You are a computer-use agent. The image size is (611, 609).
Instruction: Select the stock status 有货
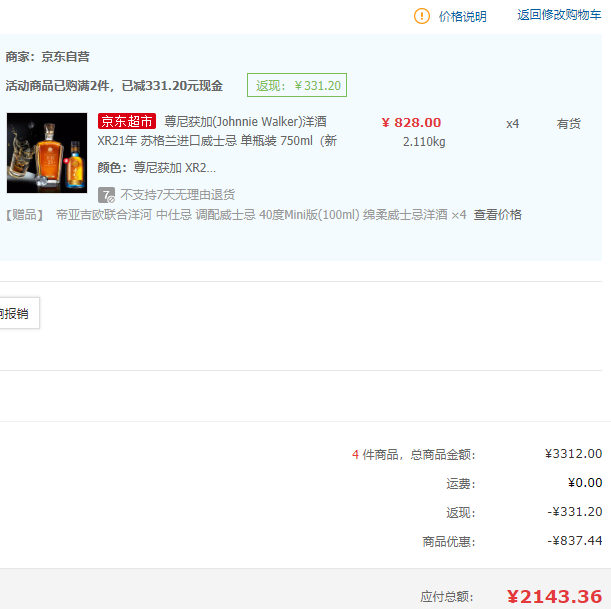pos(569,124)
